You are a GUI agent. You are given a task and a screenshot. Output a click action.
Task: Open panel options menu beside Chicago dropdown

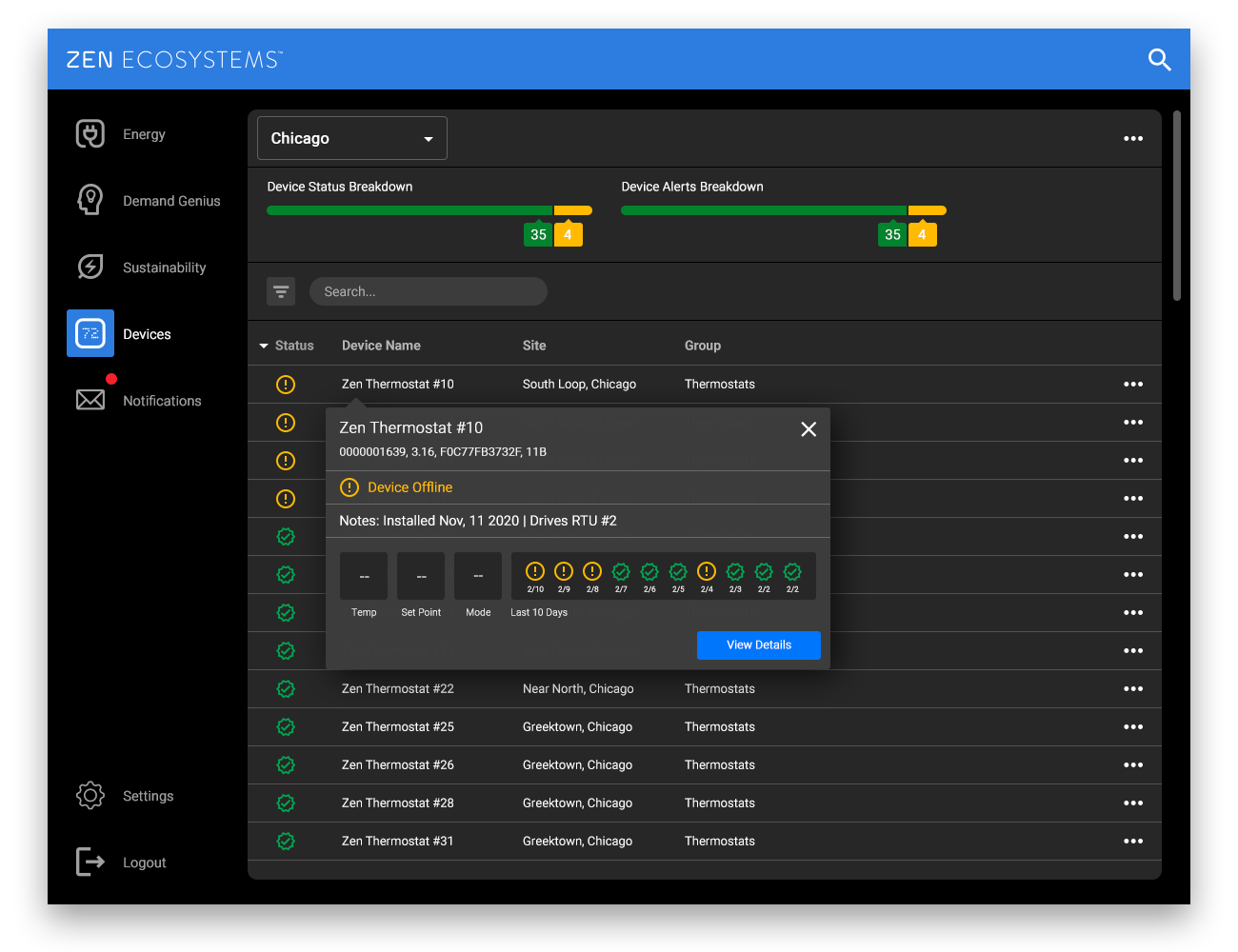[1133, 138]
